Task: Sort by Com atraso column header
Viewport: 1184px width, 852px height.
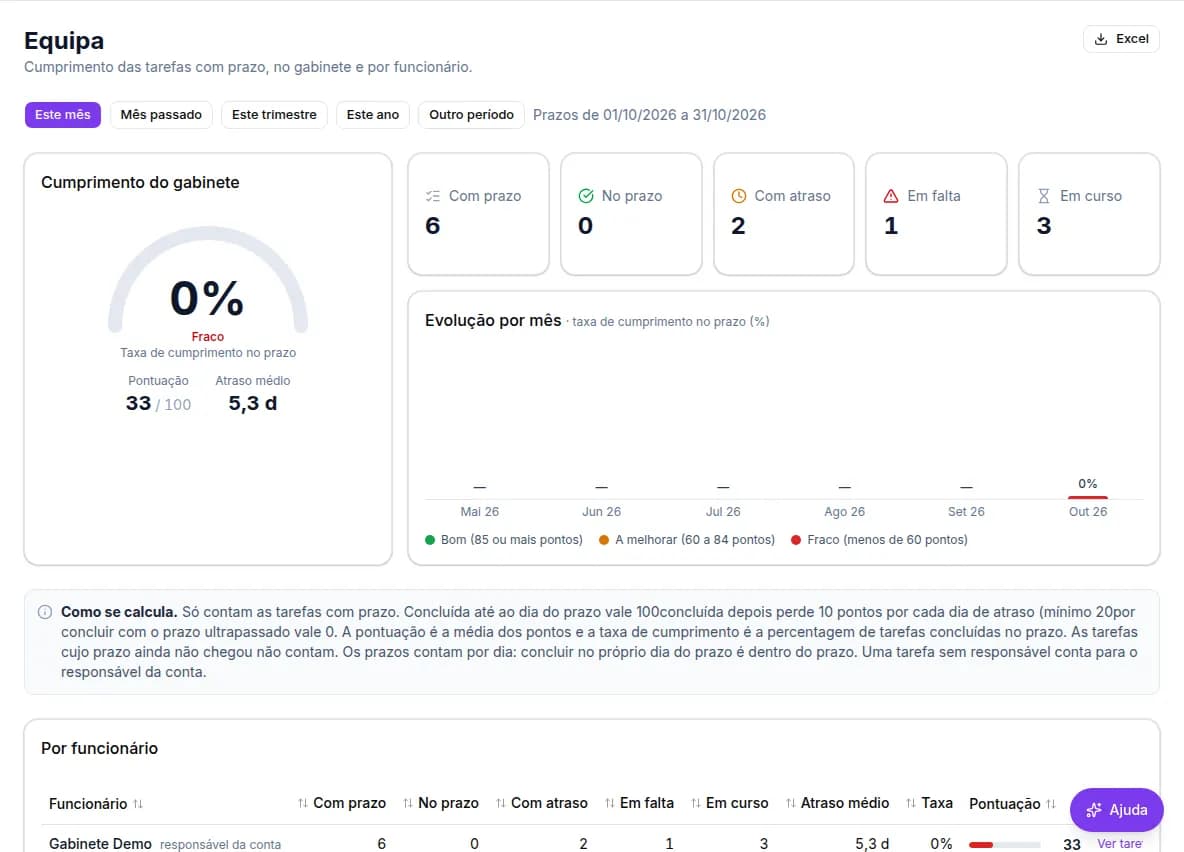Action: [541, 804]
